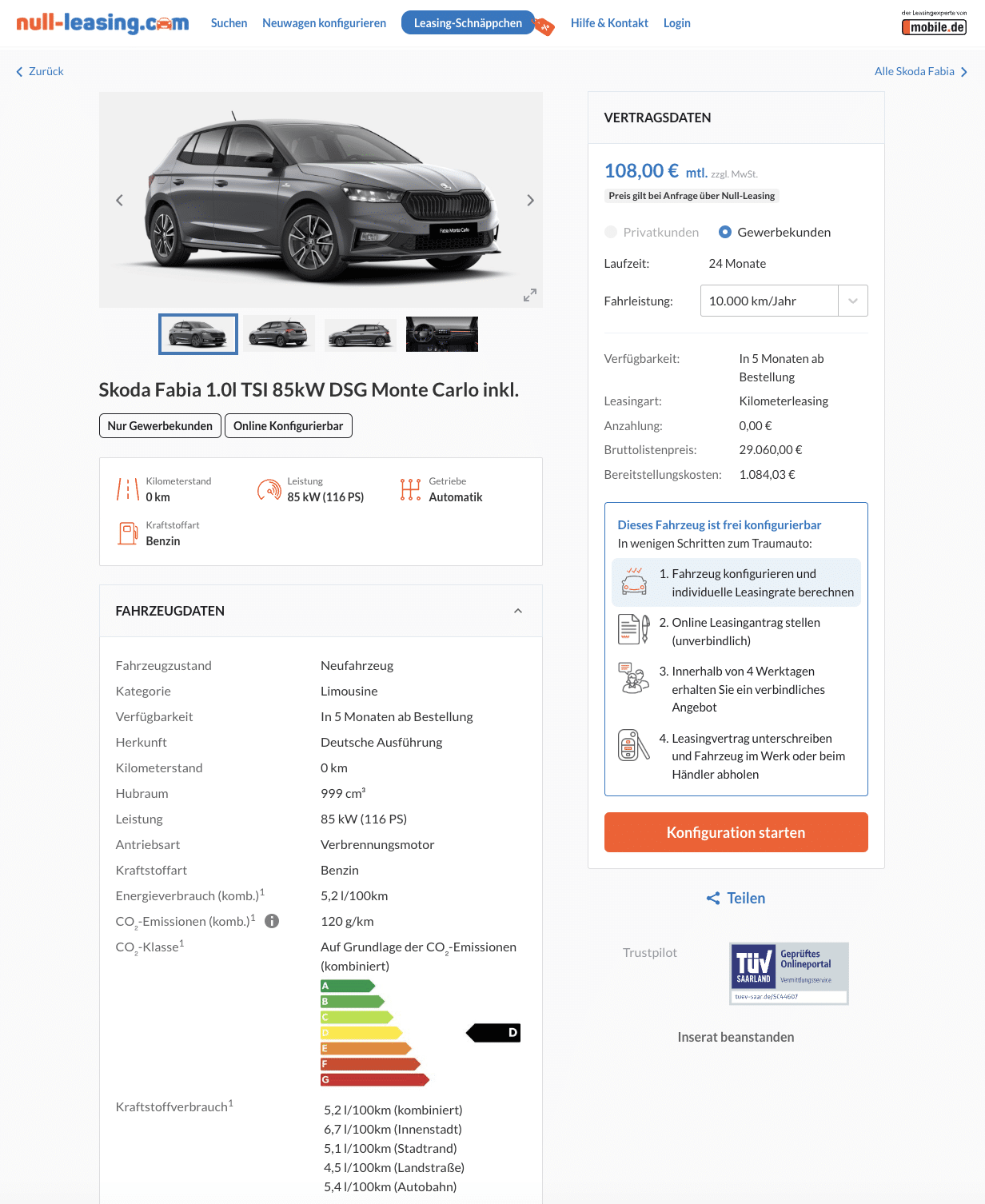Click the Leistung speedometer icon
The image size is (985, 1204).
coord(269,489)
